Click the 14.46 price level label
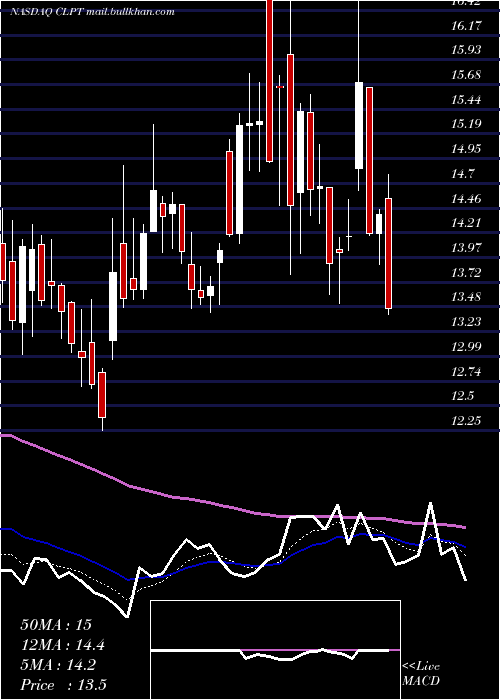This screenshot has height=700, width=500. [x=467, y=198]
